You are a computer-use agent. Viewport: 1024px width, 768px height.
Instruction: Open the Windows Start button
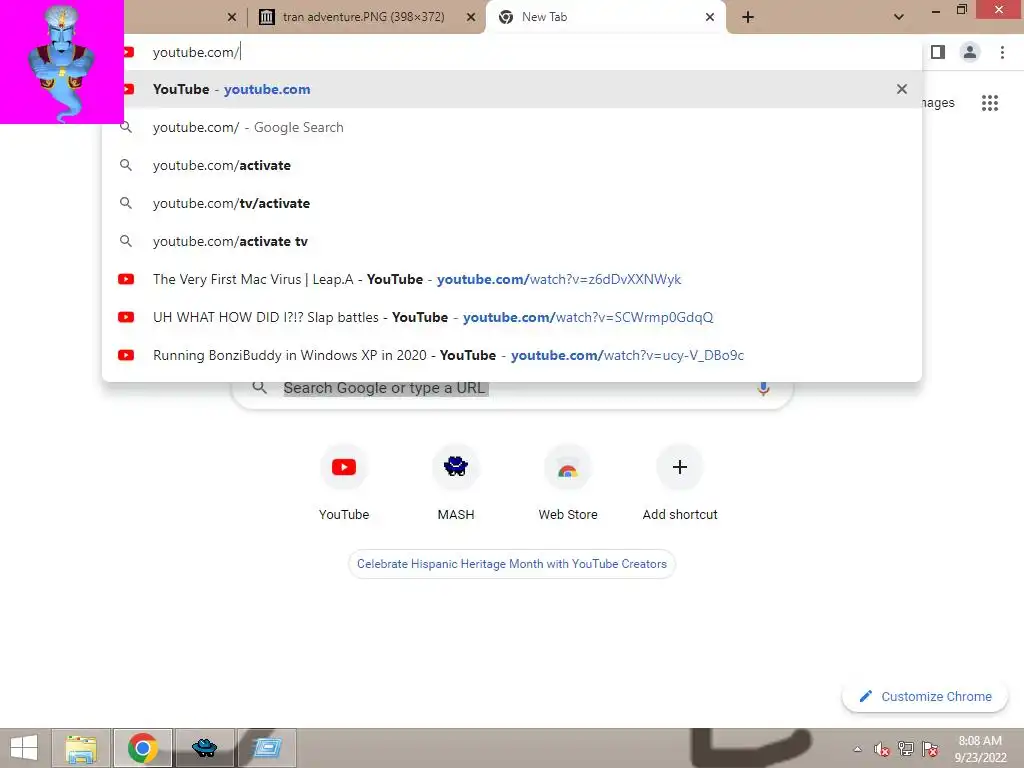point(24,748)
